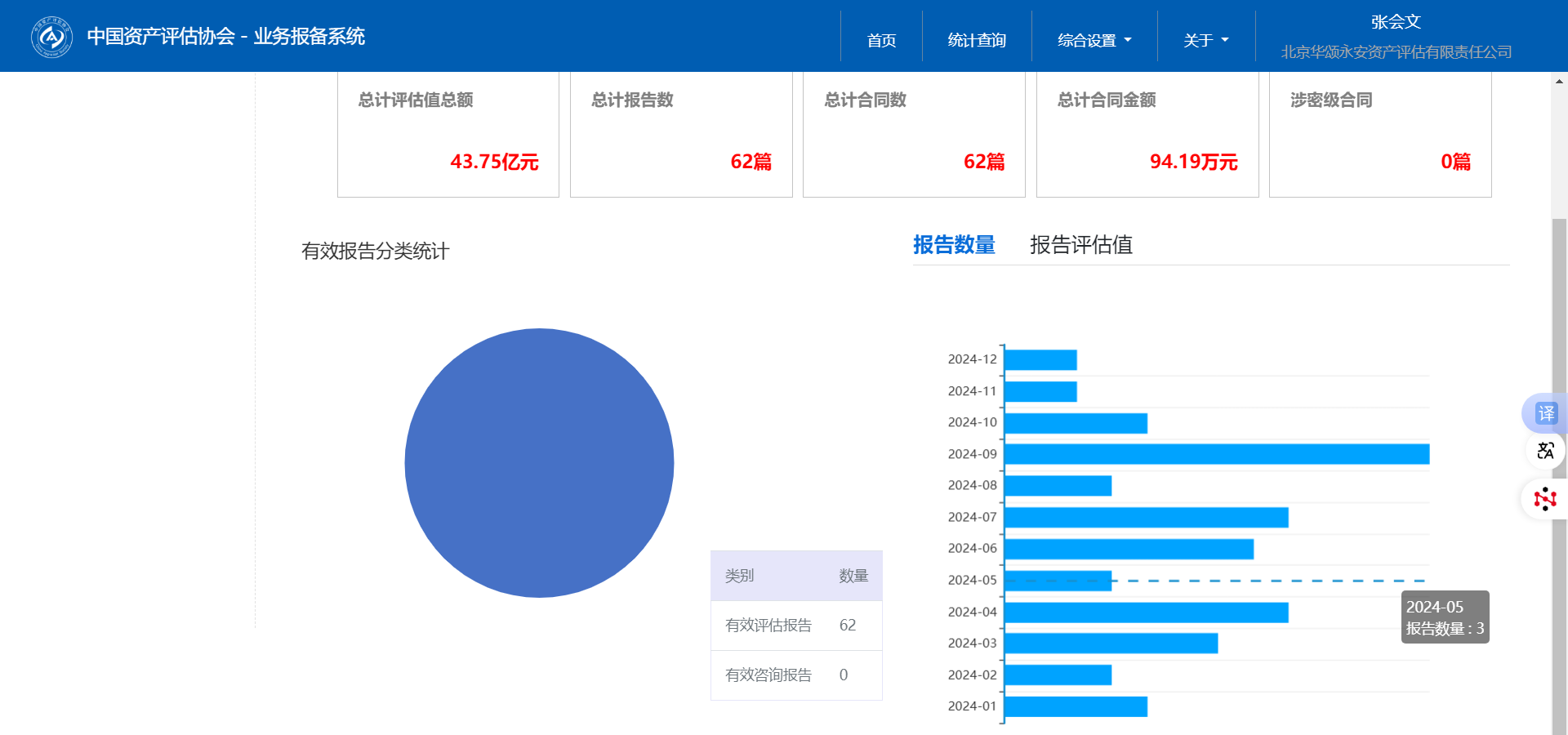Click the 北京华颂永安 company name
1568x735 pixels.
1396,52
